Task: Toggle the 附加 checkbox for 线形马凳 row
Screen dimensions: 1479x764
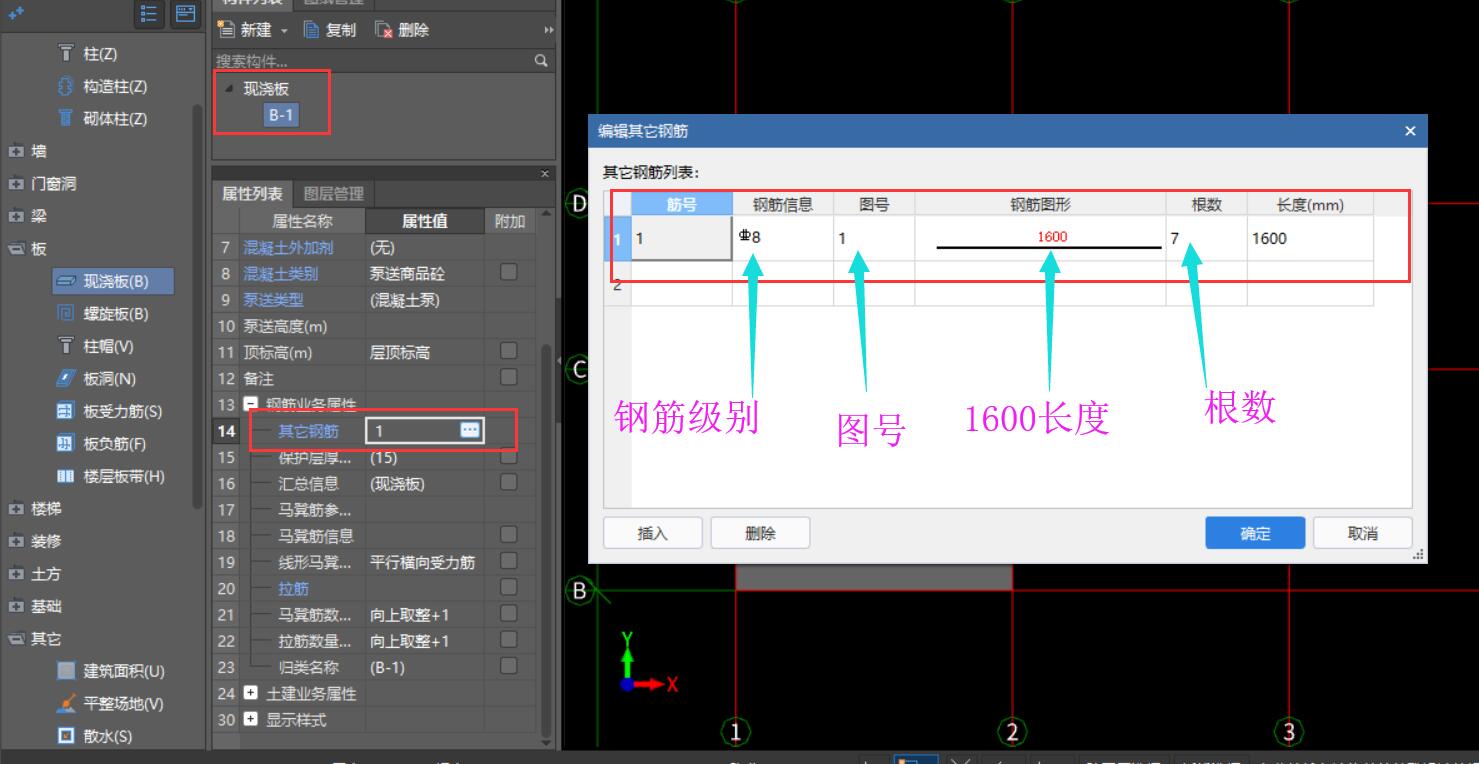Action: coord(508,561)
